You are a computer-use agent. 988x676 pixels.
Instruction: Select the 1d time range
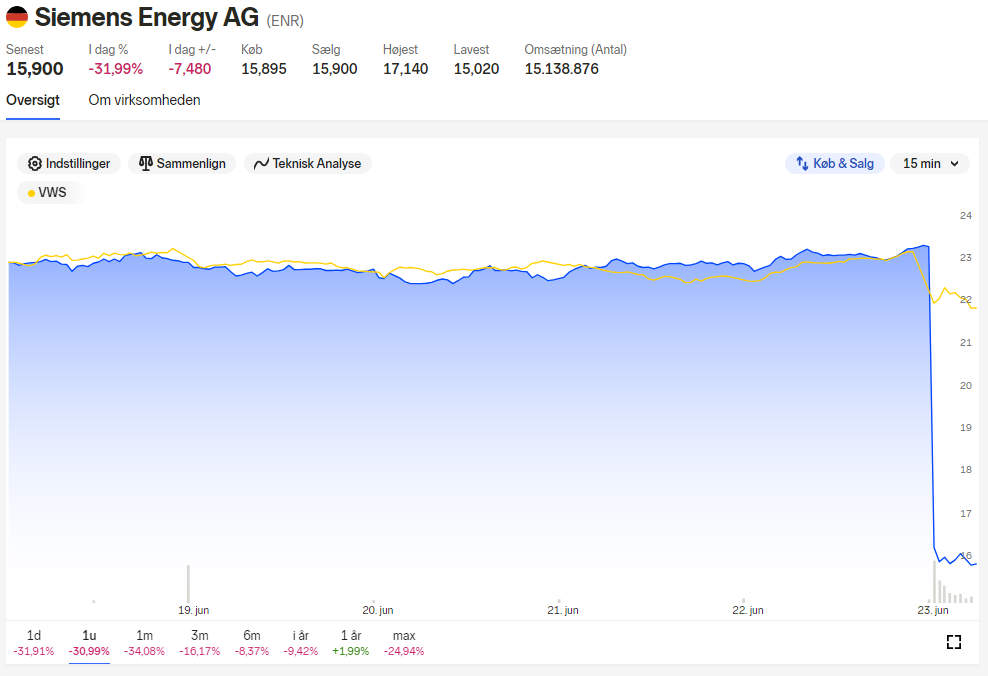coord(34,643)
